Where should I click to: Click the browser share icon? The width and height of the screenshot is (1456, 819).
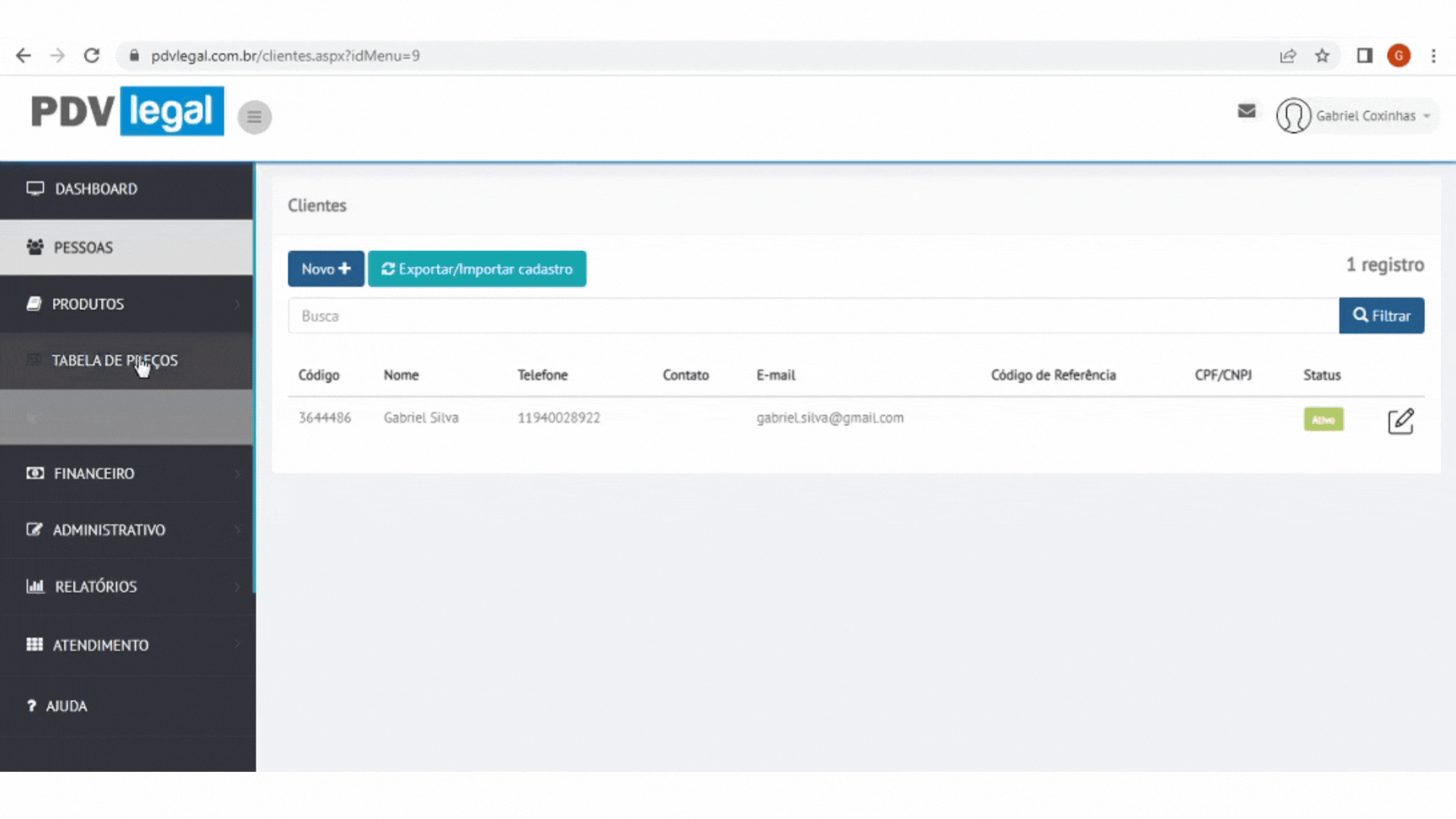1288,56
